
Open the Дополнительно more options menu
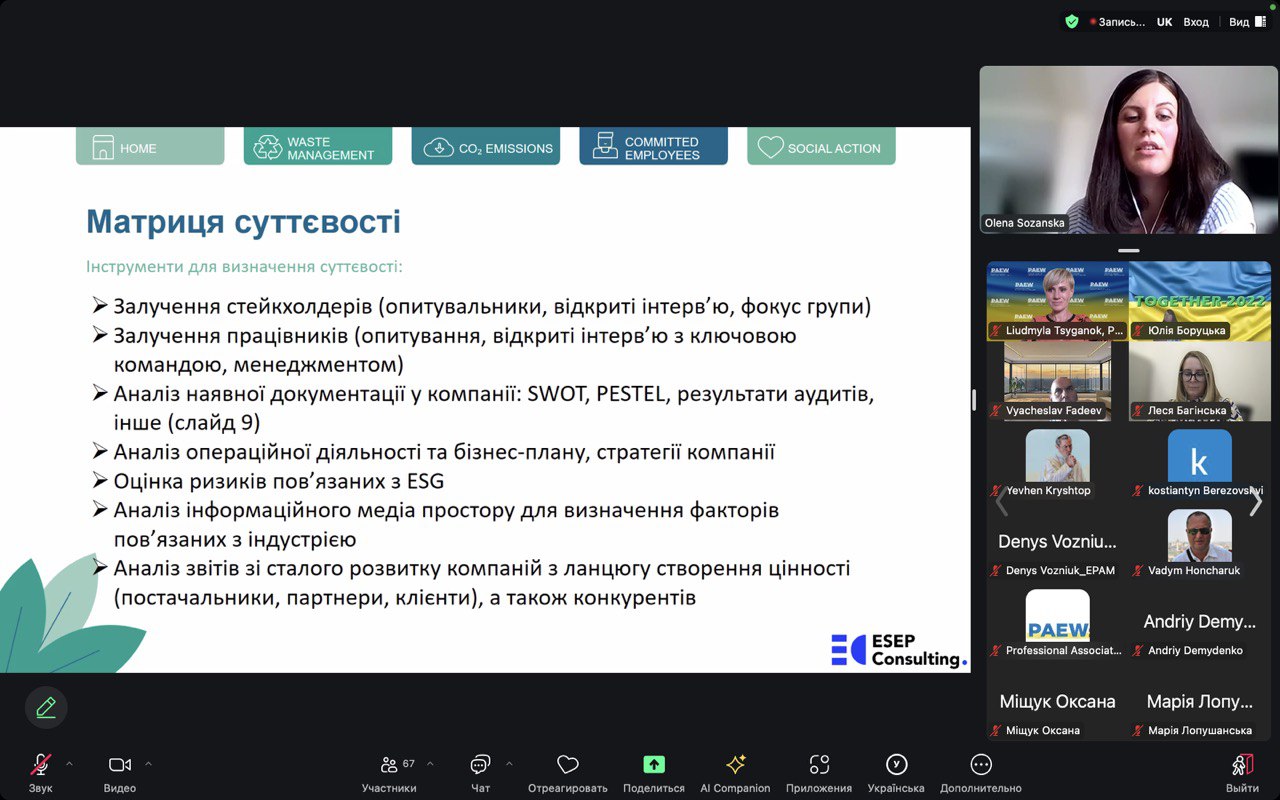pyautogui.click(x=981, y=765)
